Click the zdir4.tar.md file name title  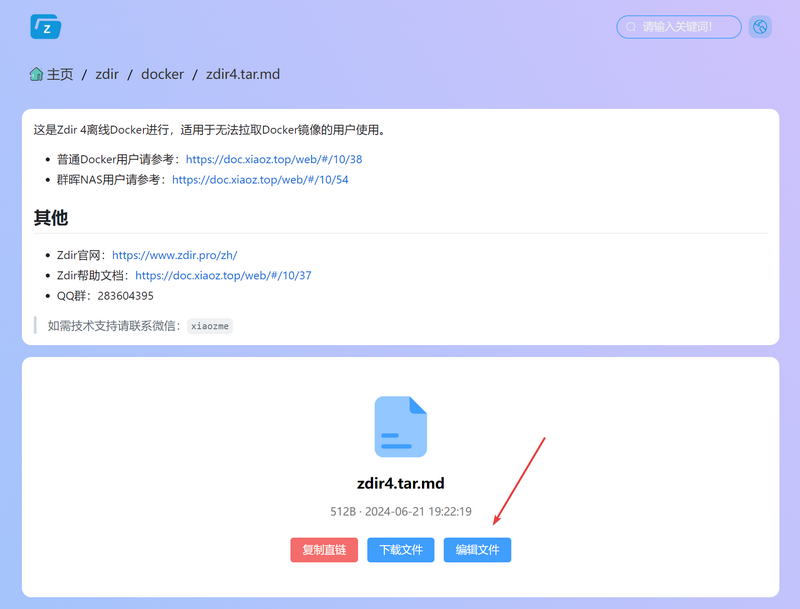coord(401,483)
